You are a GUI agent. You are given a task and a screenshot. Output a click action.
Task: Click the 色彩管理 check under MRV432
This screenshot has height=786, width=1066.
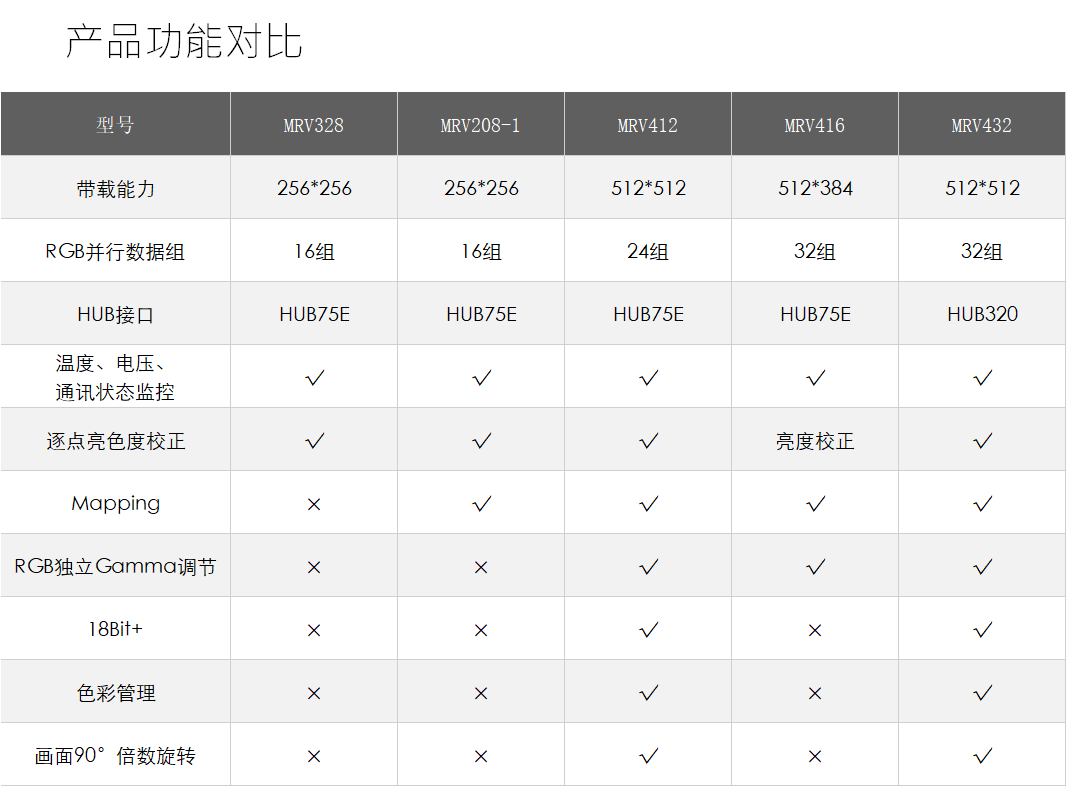pyautogui.click(x=983, y=693)
